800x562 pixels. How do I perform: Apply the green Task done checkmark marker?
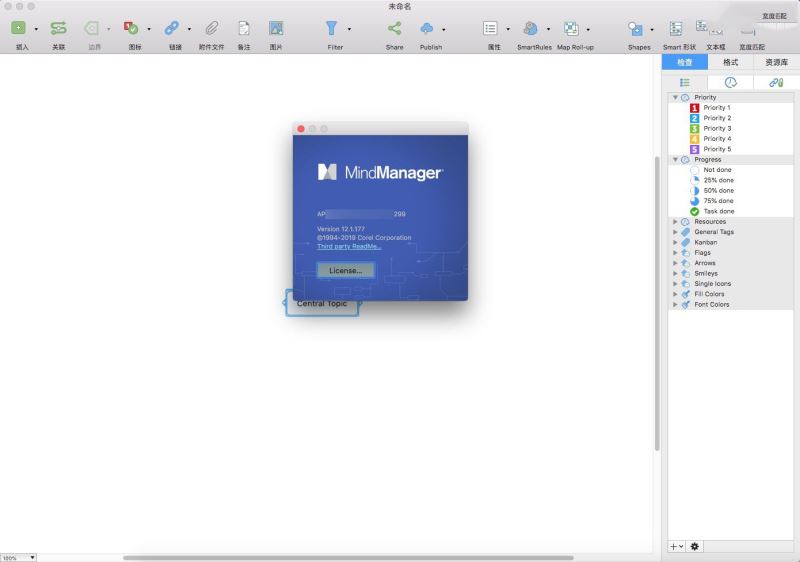694,211
